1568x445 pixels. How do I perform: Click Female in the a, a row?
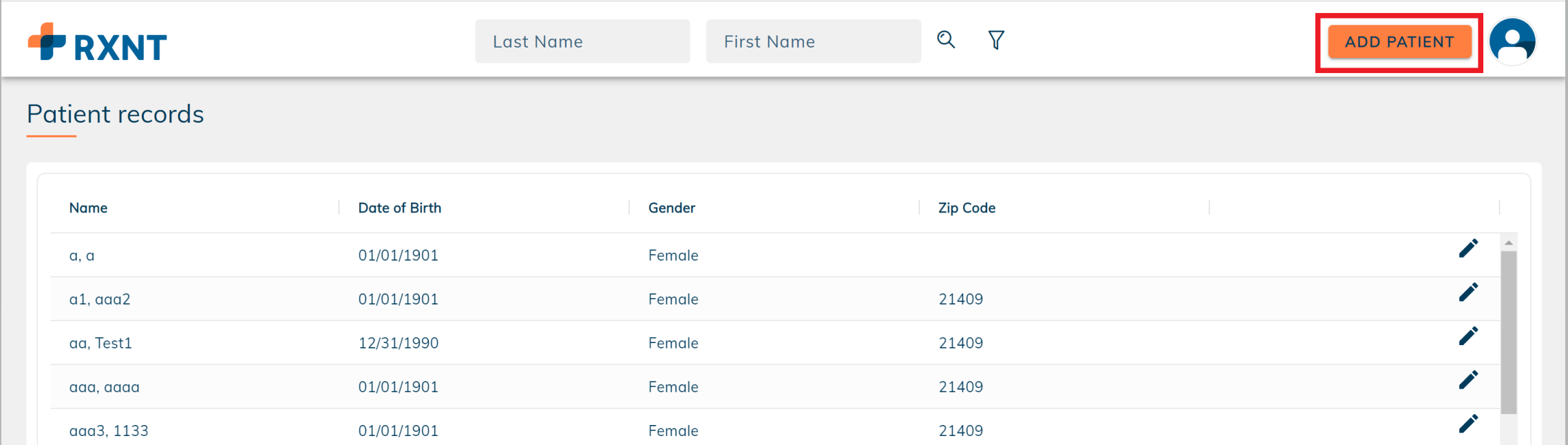coord(673,256)
